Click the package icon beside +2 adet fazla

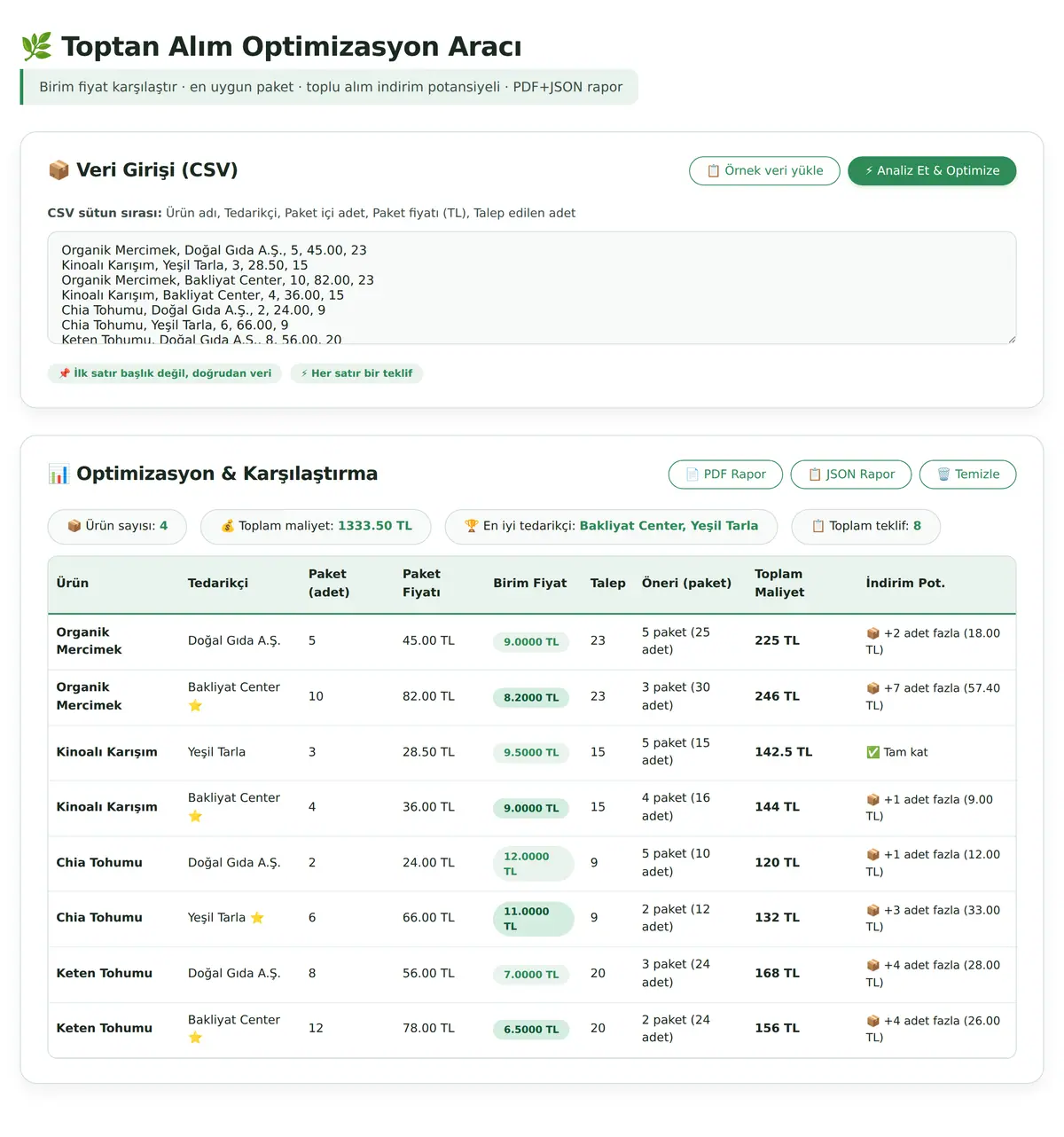(872, 633)
